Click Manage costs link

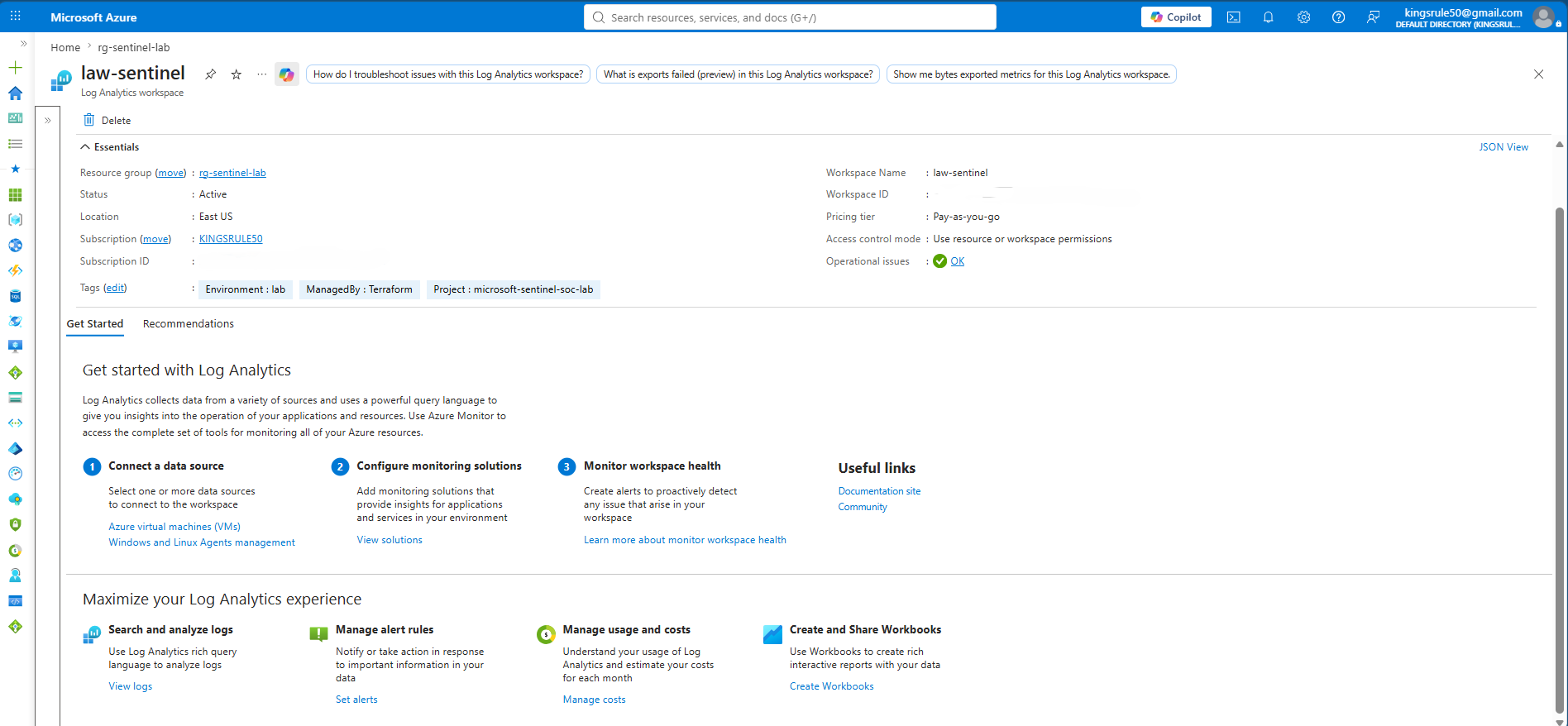594,700
